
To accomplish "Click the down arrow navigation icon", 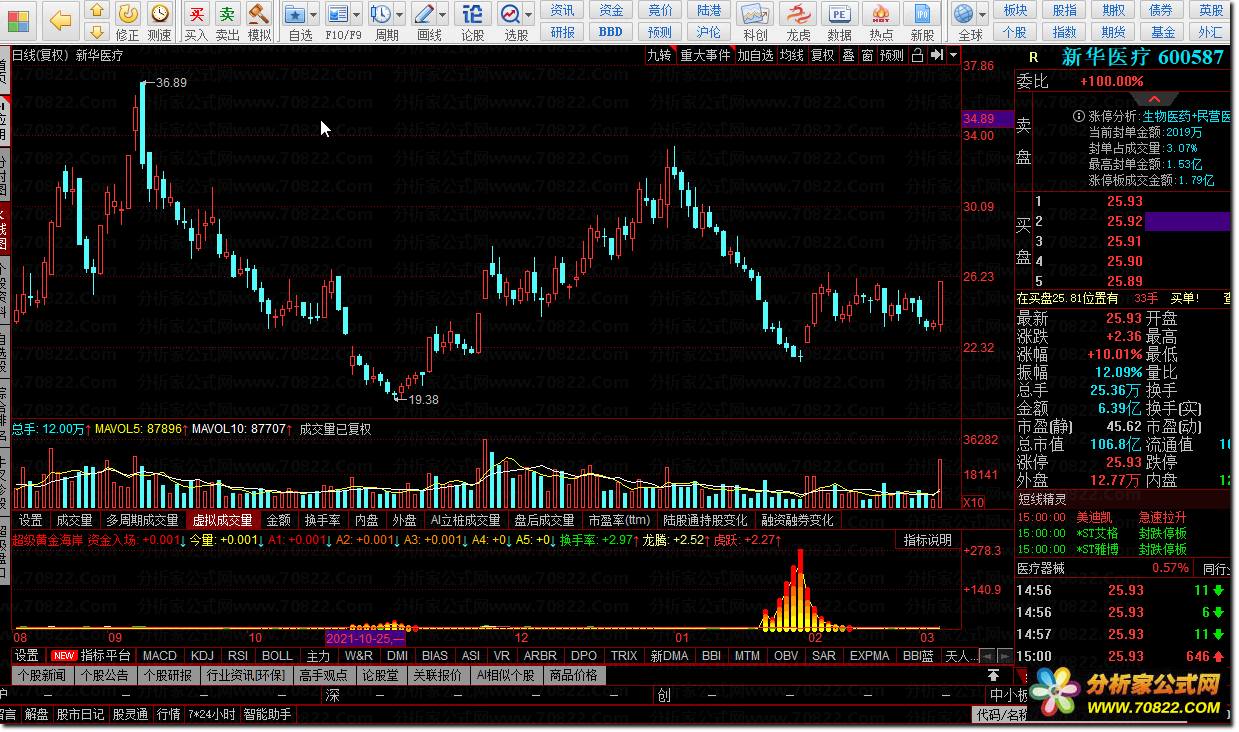I will pos(96,30).
